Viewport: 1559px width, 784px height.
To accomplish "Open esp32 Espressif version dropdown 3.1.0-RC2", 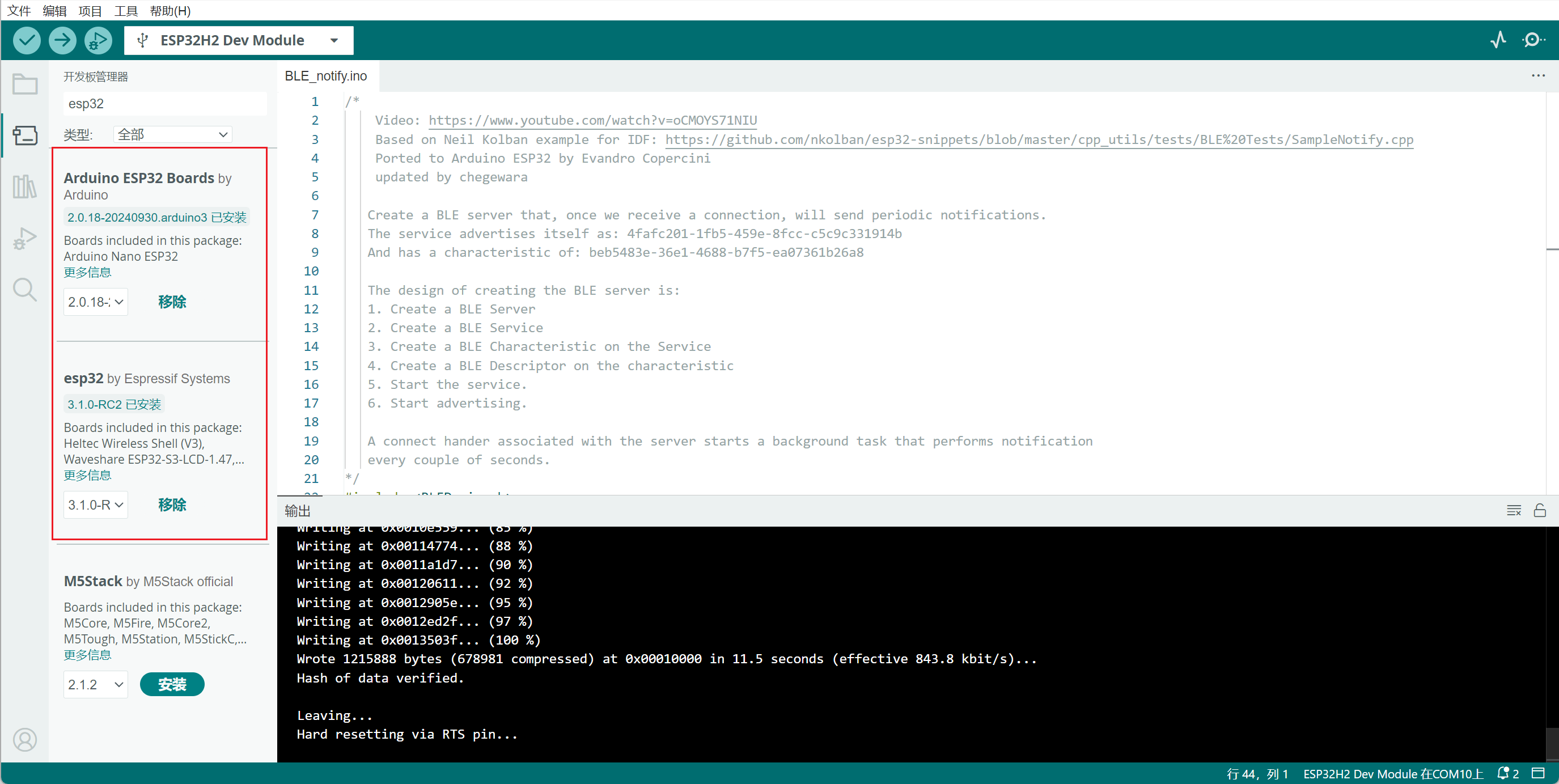I will (96, 505).
